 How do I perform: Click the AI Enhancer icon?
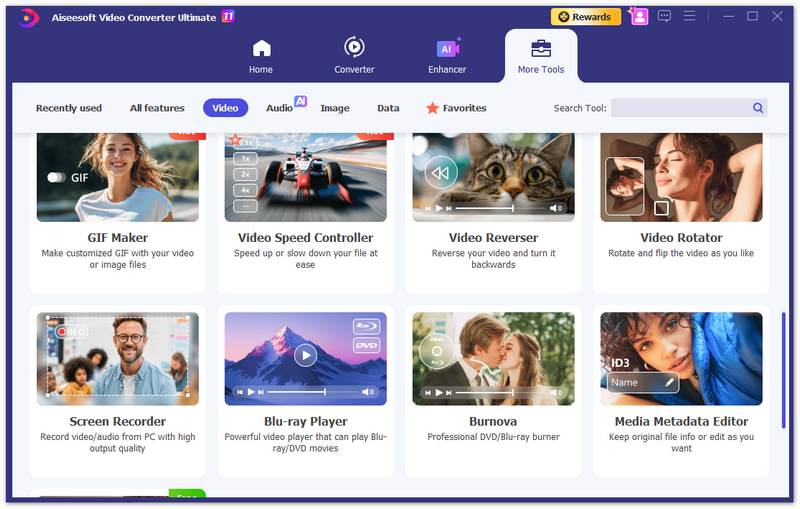click(448, 48)
